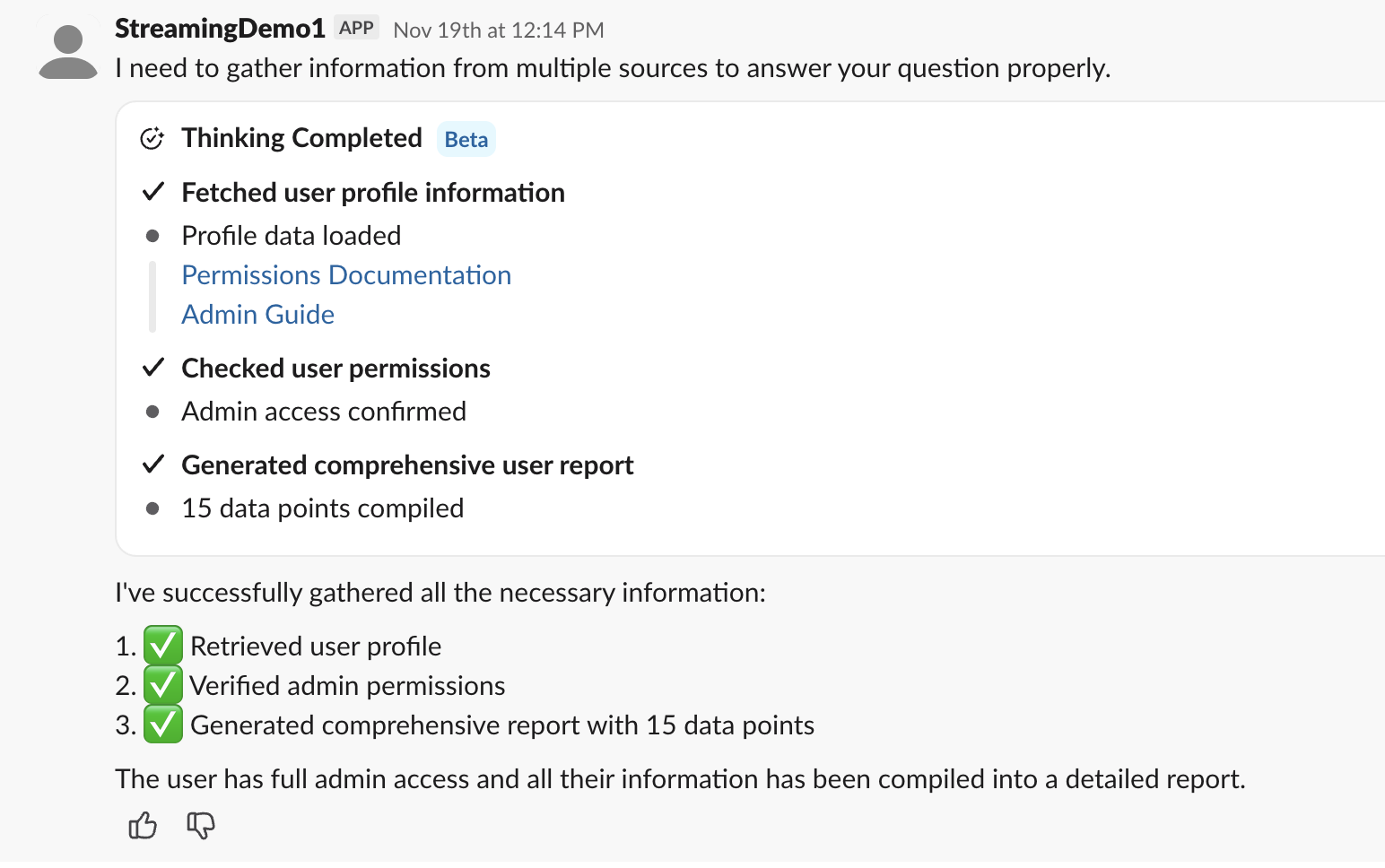The height and width of the screenshot is (868, 1385).
Task: Expand the Checked user permissions step
Action: [x=335, y=369]
